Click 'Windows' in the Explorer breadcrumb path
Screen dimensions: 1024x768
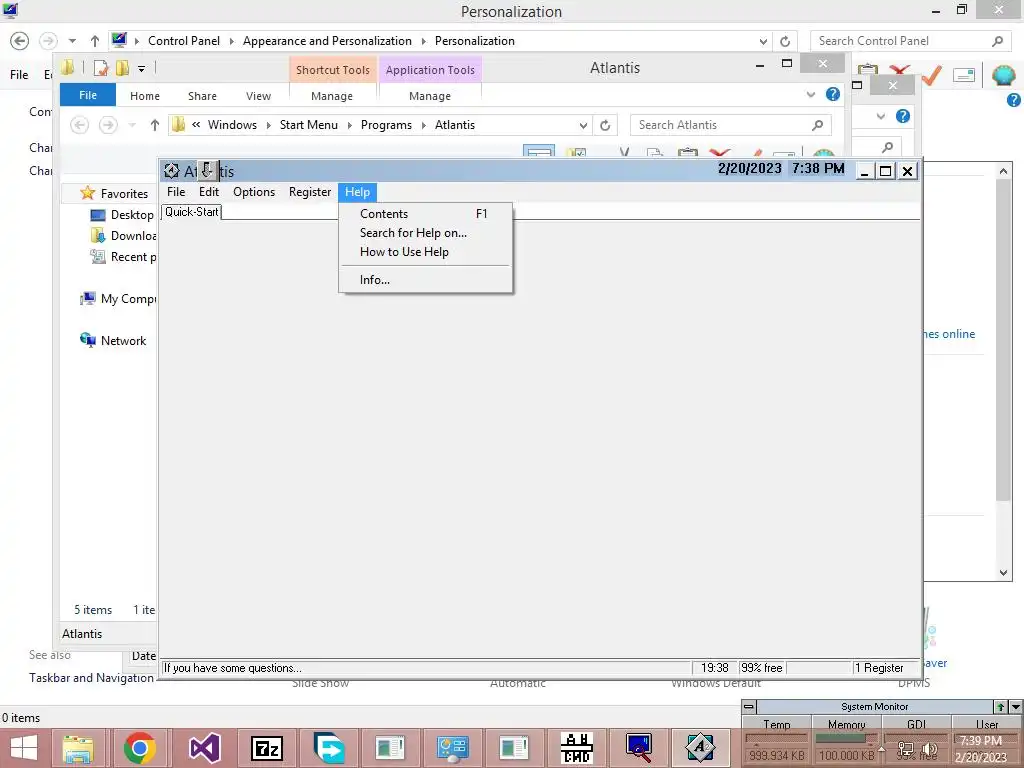click(232, 125)
